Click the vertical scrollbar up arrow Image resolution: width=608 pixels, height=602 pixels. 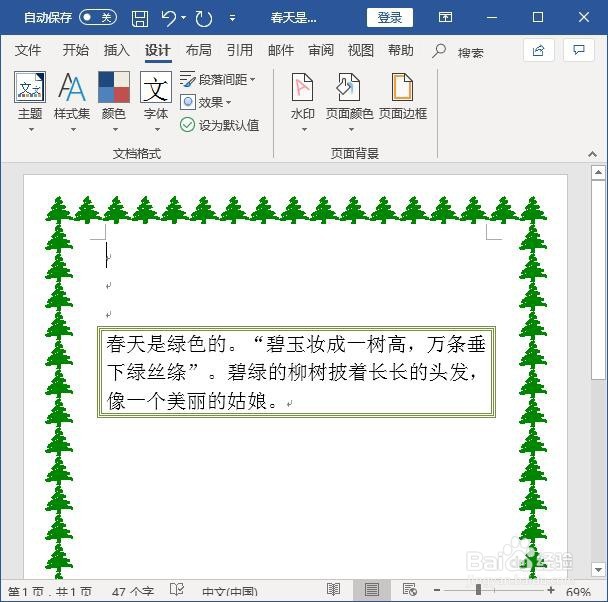598,172
